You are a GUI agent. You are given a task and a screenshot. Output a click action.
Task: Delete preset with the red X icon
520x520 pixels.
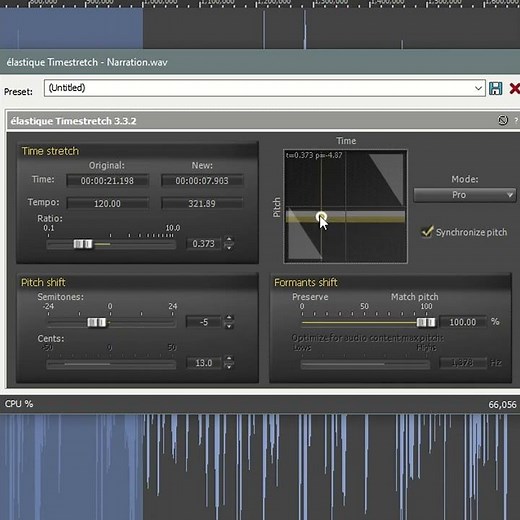[514, 88]
